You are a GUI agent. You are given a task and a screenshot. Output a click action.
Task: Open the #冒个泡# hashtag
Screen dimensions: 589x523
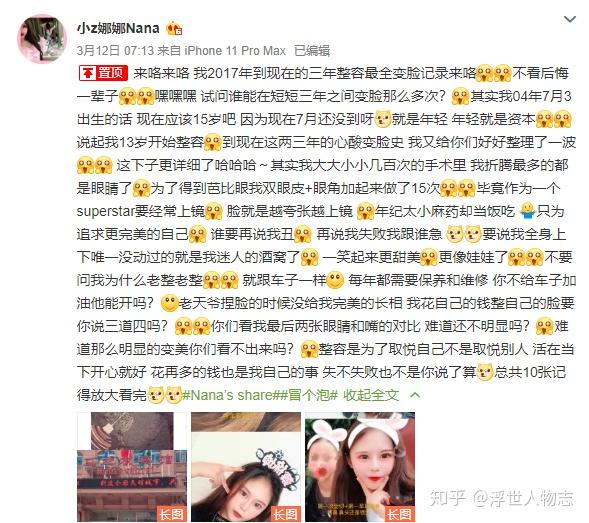pyautogui.click(x=311, y=395)
